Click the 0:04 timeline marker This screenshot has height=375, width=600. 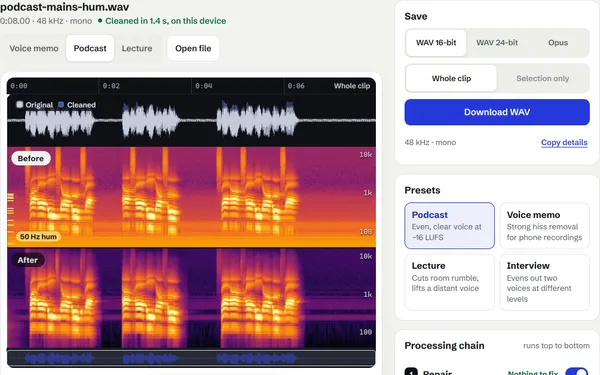pyautogui.click(x=204, y=86)
